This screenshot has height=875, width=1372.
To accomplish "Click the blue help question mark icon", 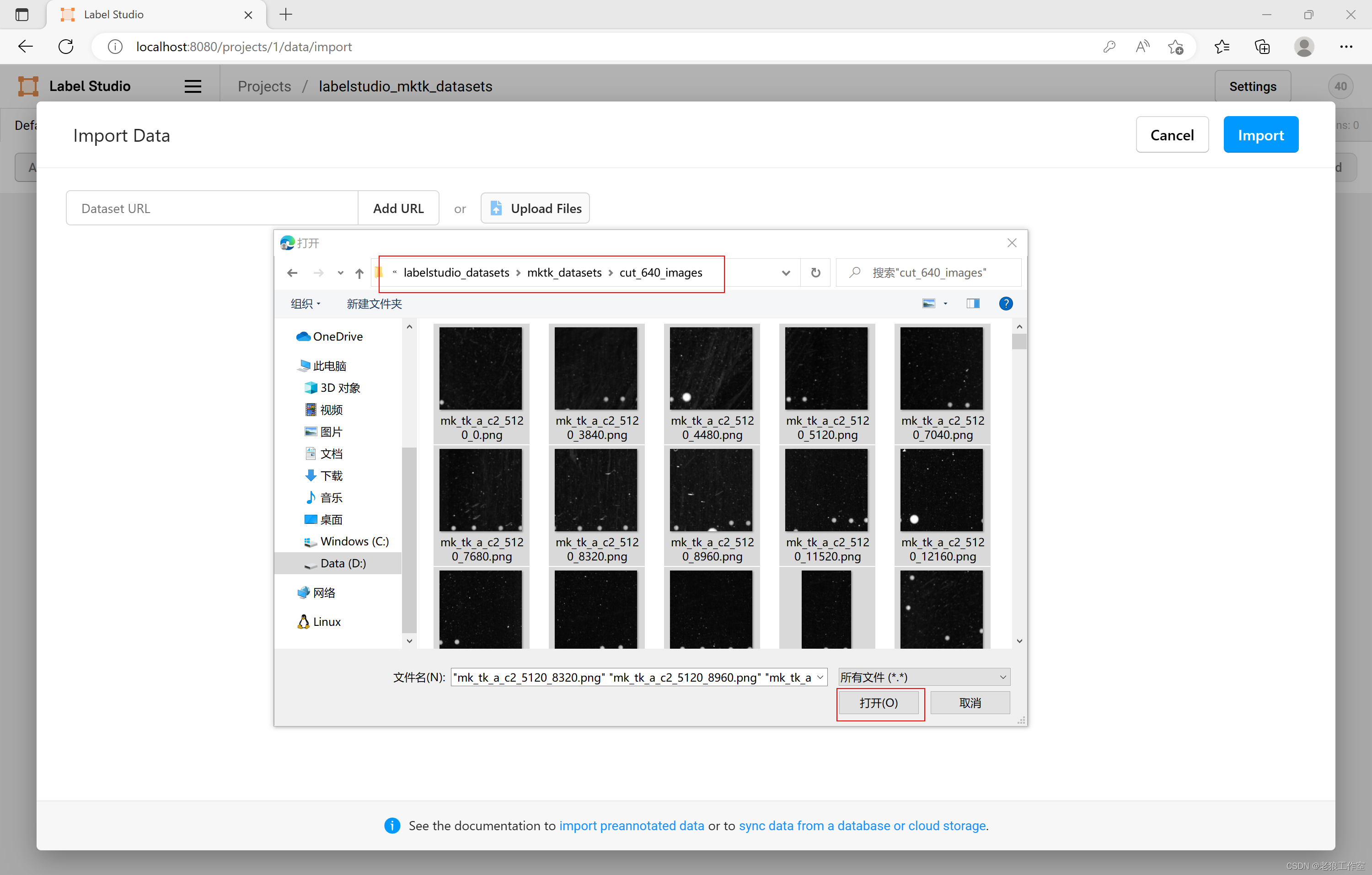I will click(x=1006, y=303).
